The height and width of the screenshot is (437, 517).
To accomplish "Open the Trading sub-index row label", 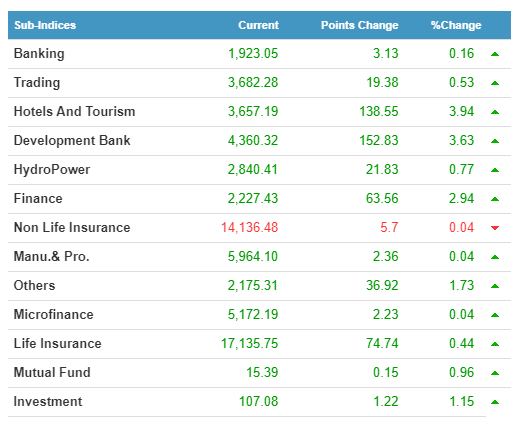I will (37, 83).
